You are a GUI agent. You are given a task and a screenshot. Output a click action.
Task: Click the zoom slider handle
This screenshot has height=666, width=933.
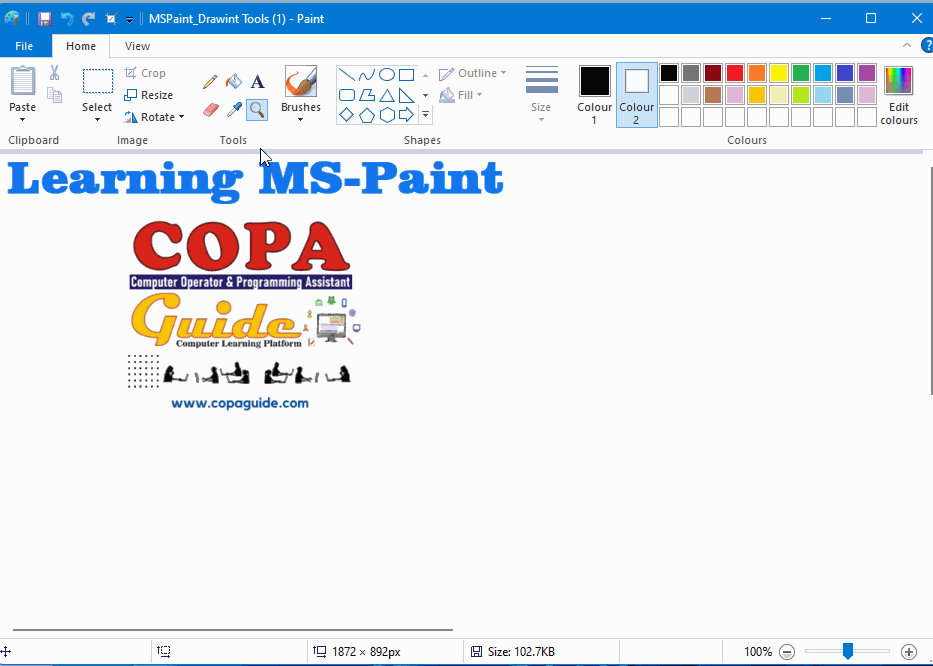click(848, 651)
